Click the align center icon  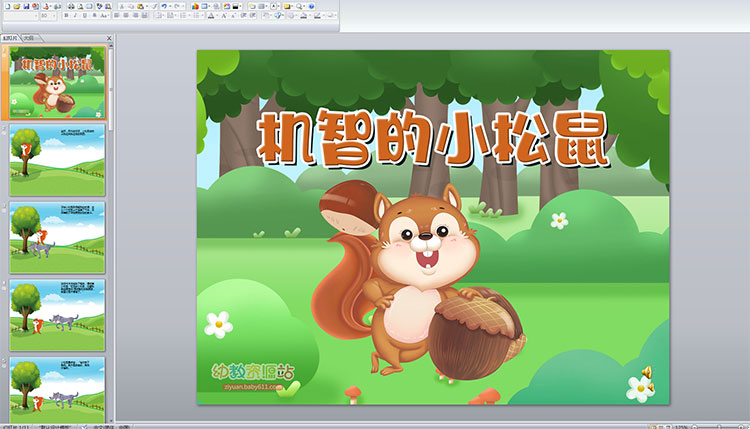127,17
